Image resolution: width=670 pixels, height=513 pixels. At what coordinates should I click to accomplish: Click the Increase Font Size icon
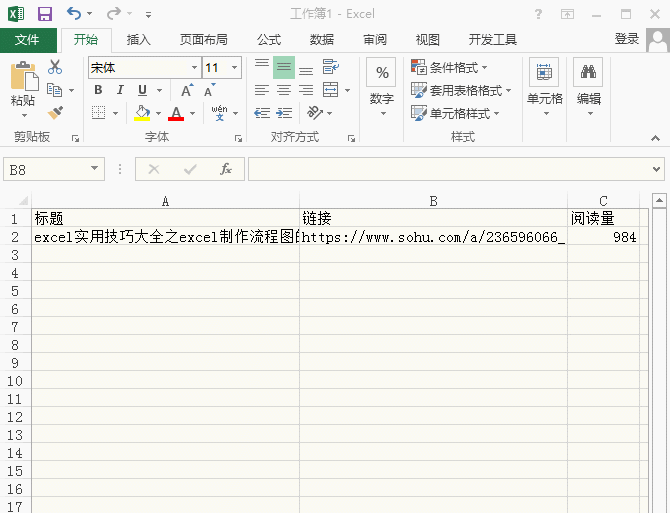[187, 90]
